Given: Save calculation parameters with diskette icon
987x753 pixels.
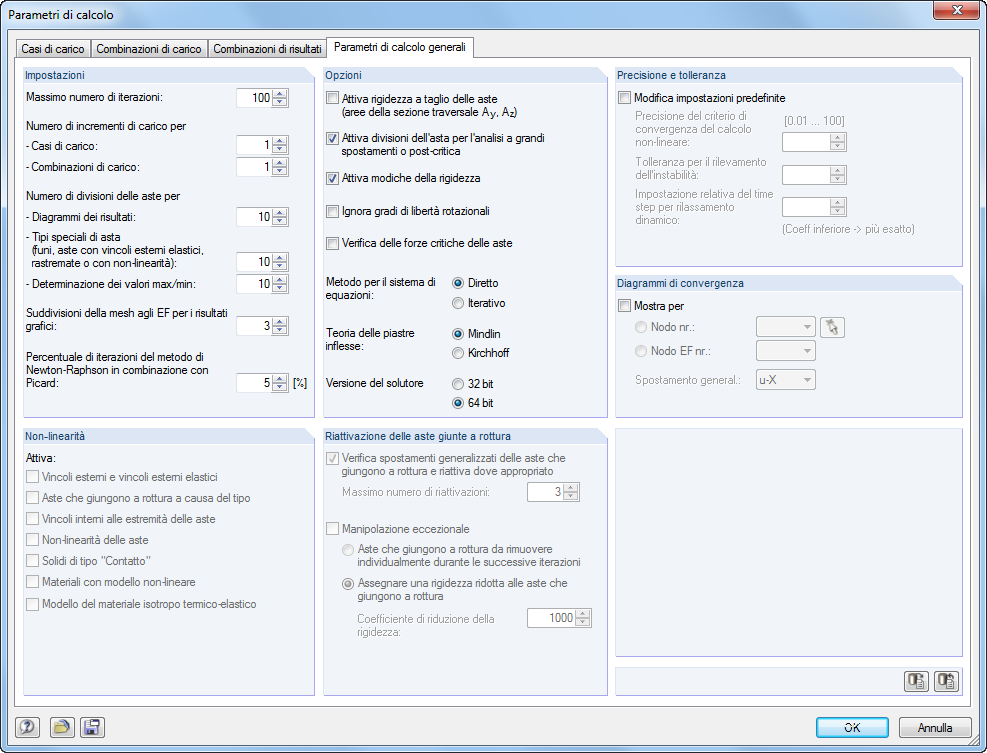Looking at the screenshot, I should click(92, 727).
